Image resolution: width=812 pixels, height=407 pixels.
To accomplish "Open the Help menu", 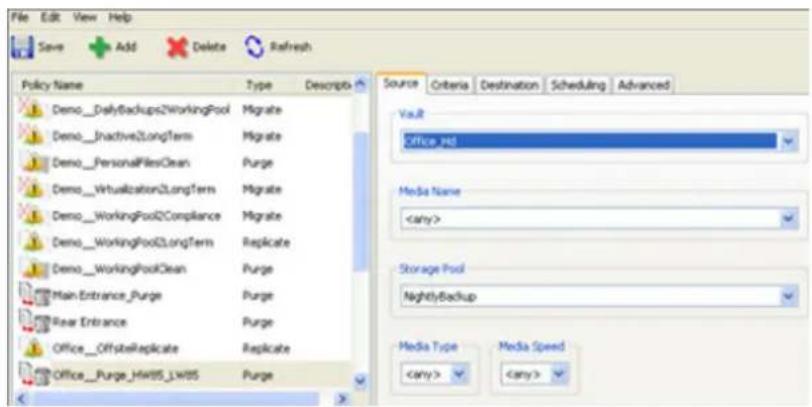I will [x=120, y=17].
